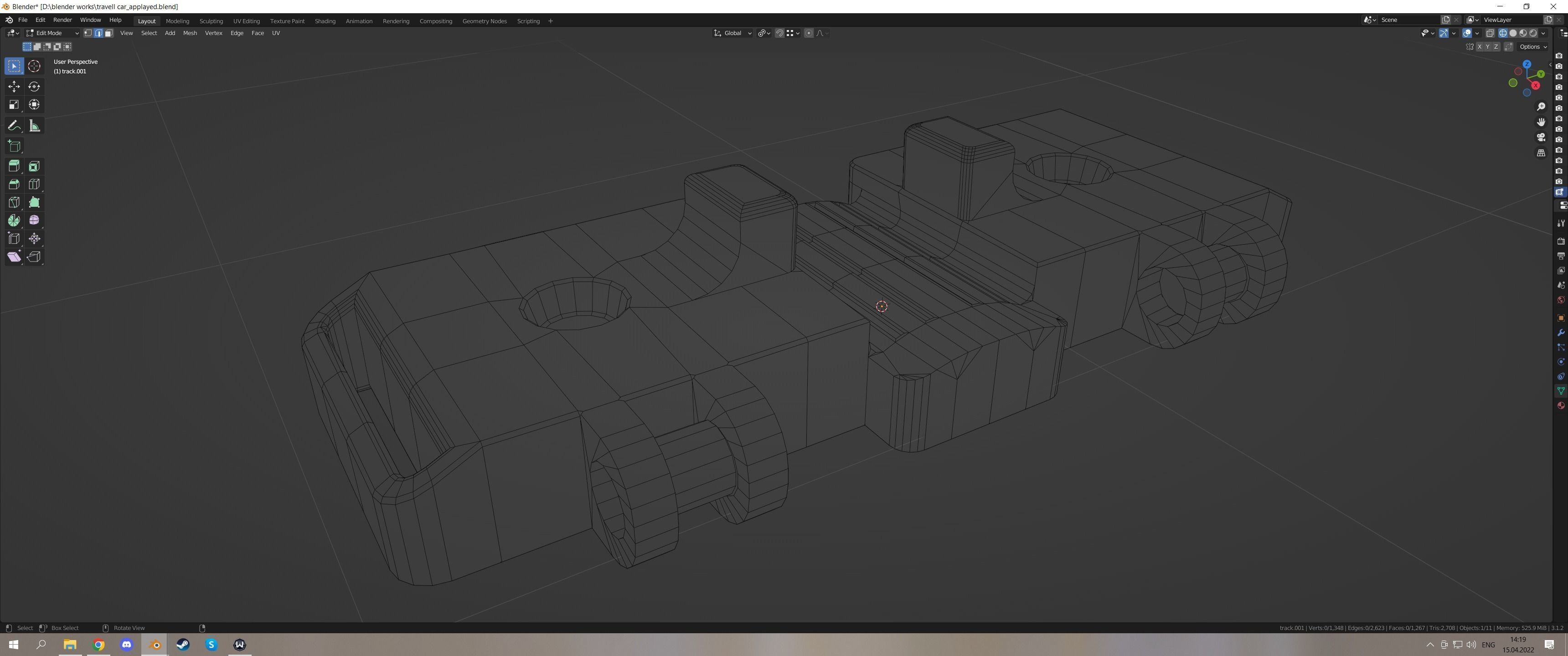Screen dimensions: 1568x656
Task: Open Steam from the taskbar
Action: tap(183, 645)
